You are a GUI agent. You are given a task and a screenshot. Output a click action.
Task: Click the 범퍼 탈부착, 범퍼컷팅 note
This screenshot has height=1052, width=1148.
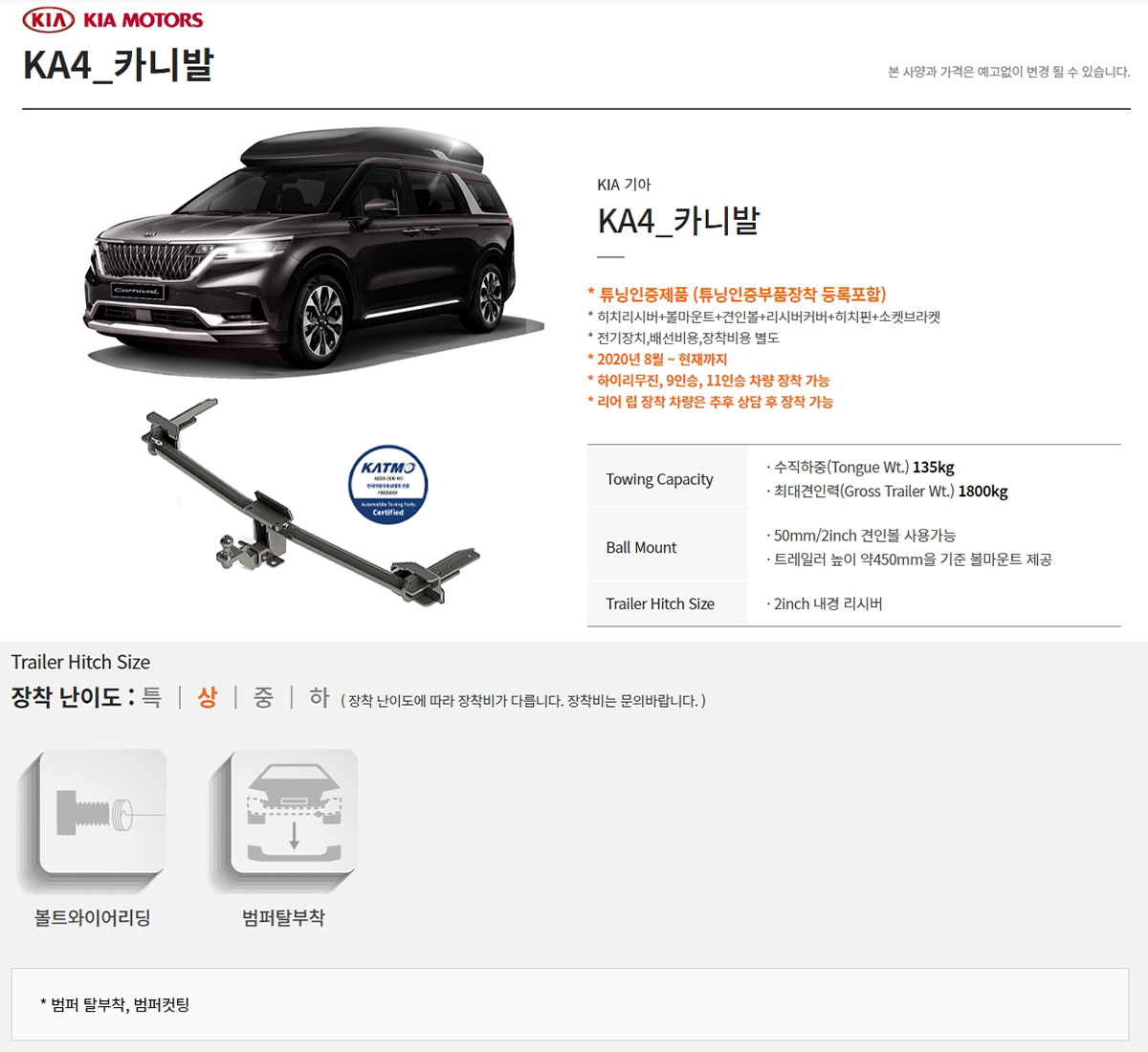point(115,1004)
